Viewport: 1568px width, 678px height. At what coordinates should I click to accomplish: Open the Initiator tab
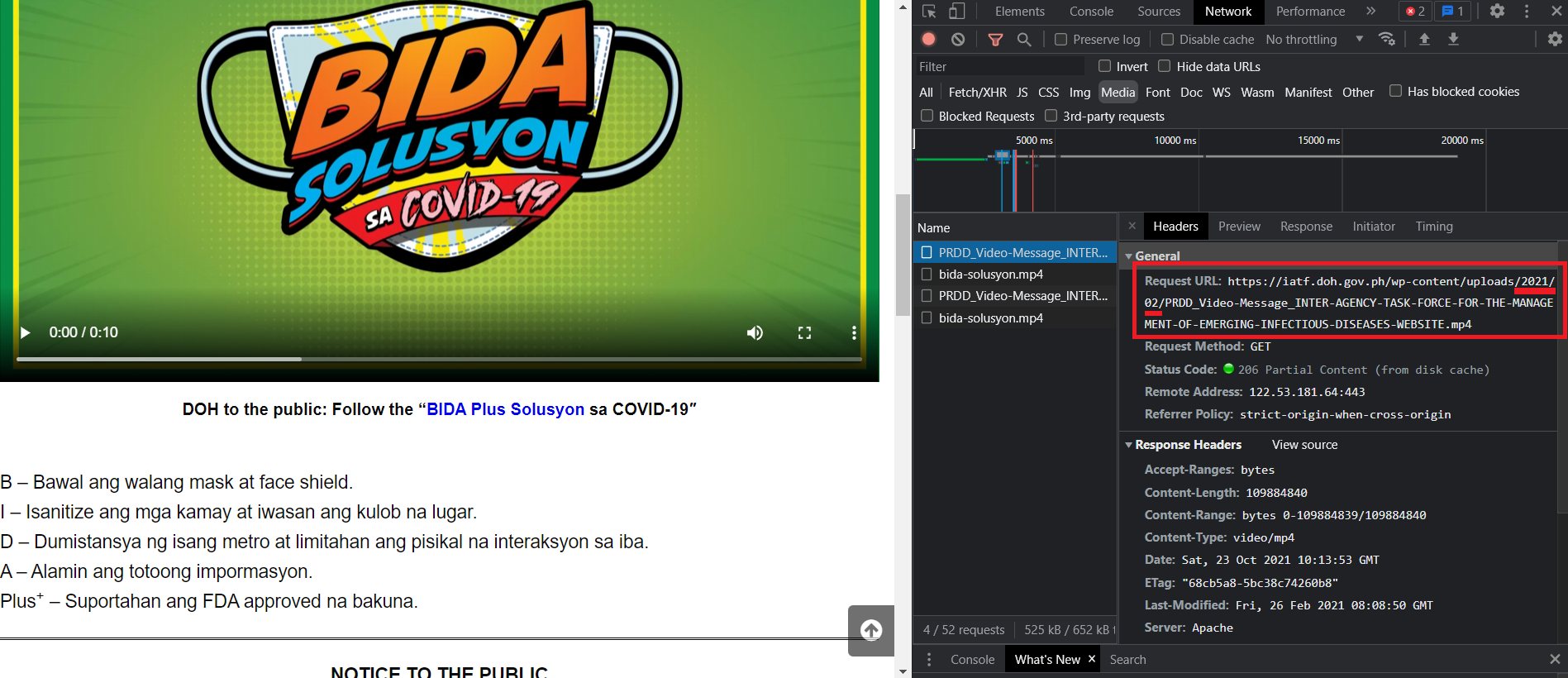pos(1374,226)
